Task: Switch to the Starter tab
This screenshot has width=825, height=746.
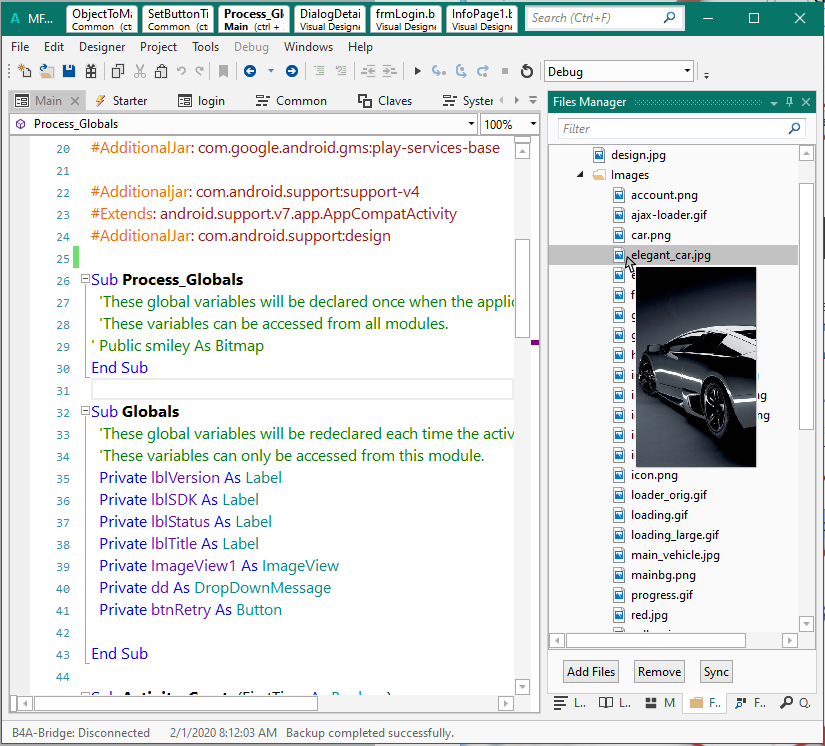Action: coord(128,100)
